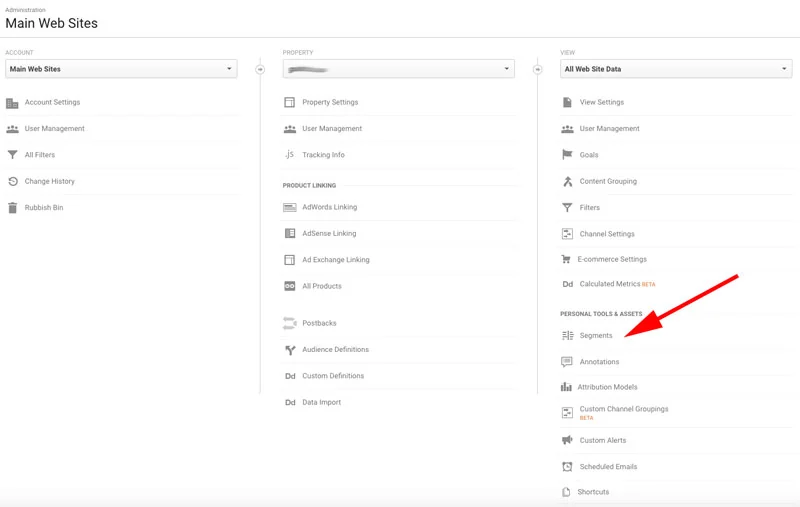The image size is (800, 507).
Task: Expand the All Web Site Data view dropdown
Action: (676, 69)
